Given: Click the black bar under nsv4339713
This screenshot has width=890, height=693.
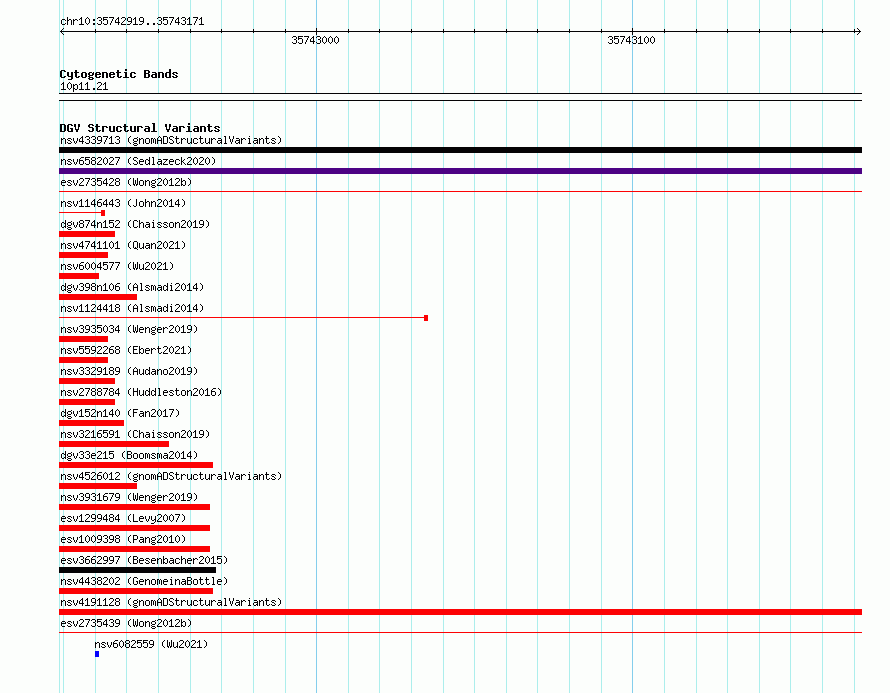Looking at the screenshot, I should pos(460,150).
